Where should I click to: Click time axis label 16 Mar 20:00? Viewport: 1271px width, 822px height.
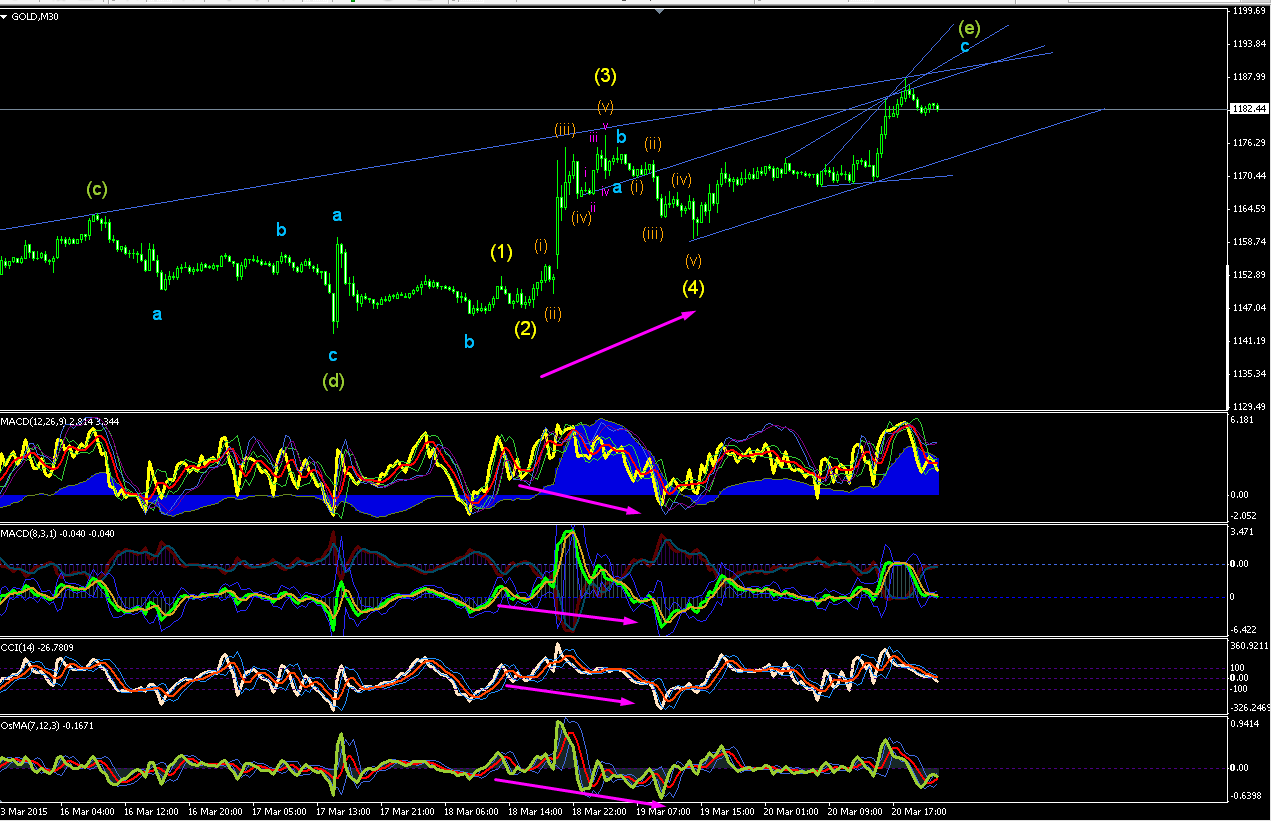click(x=216, y=811)
